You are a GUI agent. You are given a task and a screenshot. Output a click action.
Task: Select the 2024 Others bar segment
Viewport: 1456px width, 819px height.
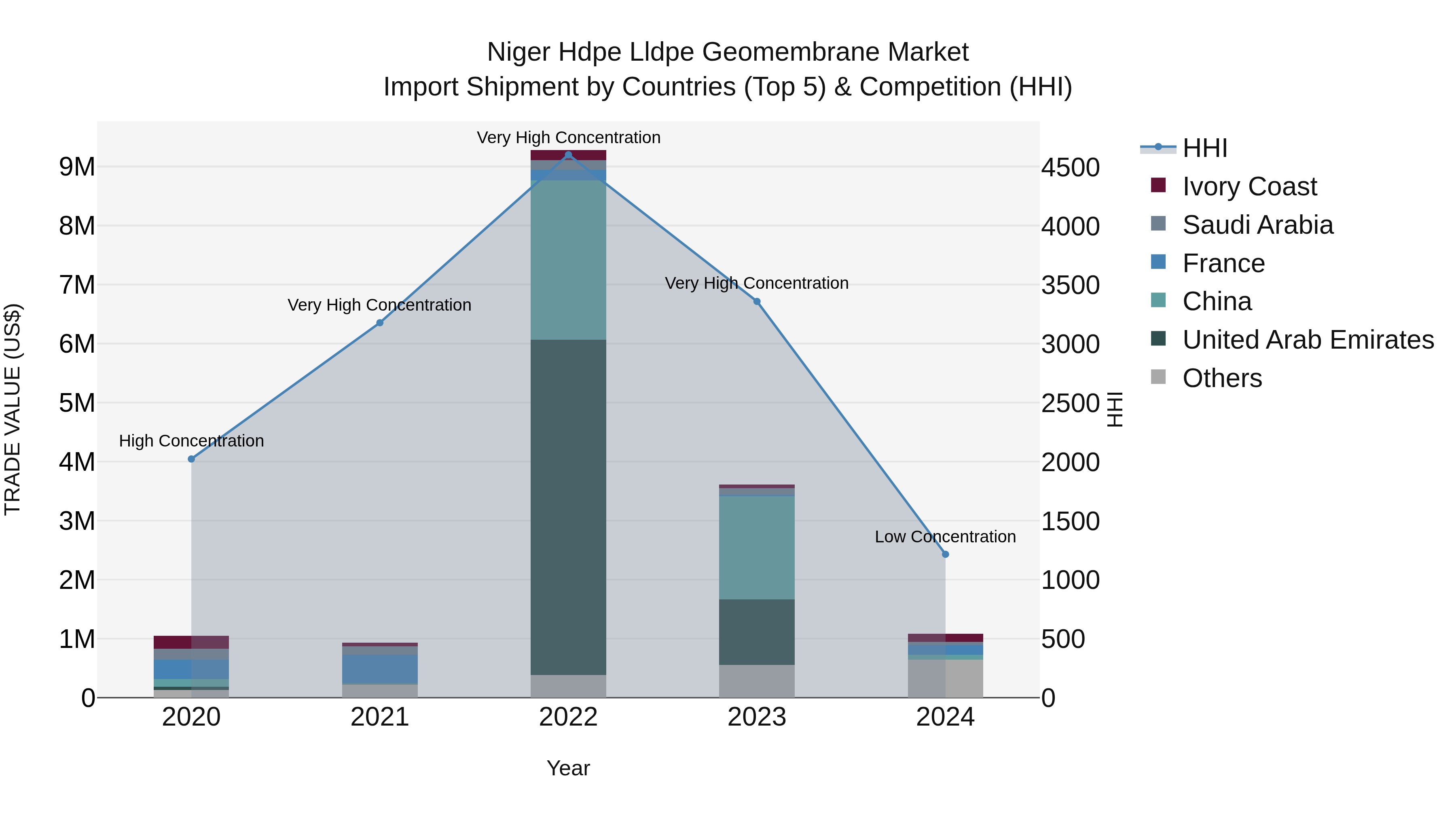point(946,678)
